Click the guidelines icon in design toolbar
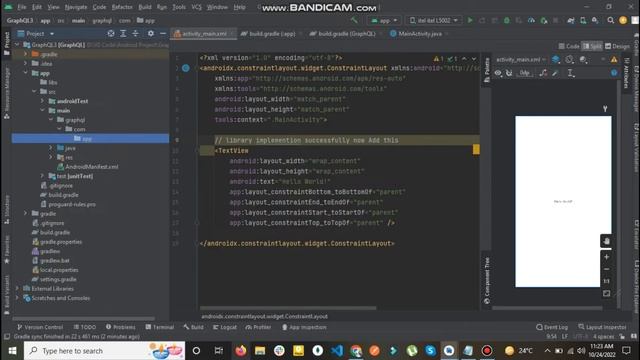This screenshot has width=640, height=360. (571, 73)
